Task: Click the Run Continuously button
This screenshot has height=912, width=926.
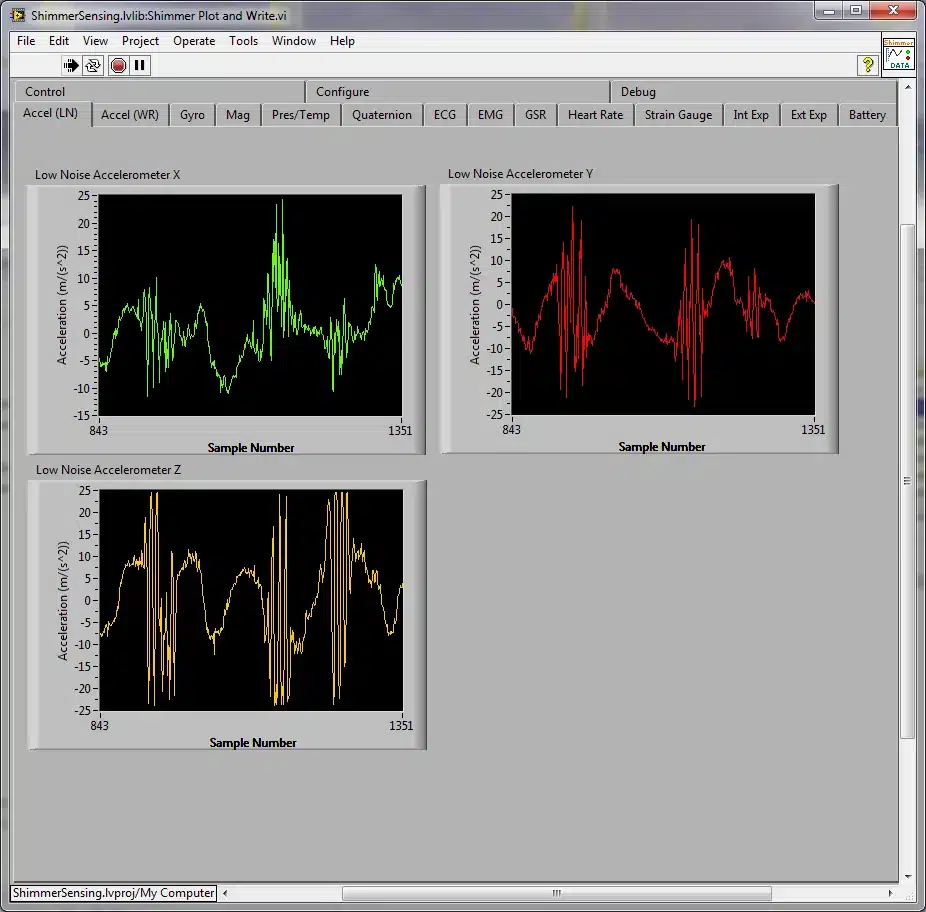Action: [x=93, y=65]
